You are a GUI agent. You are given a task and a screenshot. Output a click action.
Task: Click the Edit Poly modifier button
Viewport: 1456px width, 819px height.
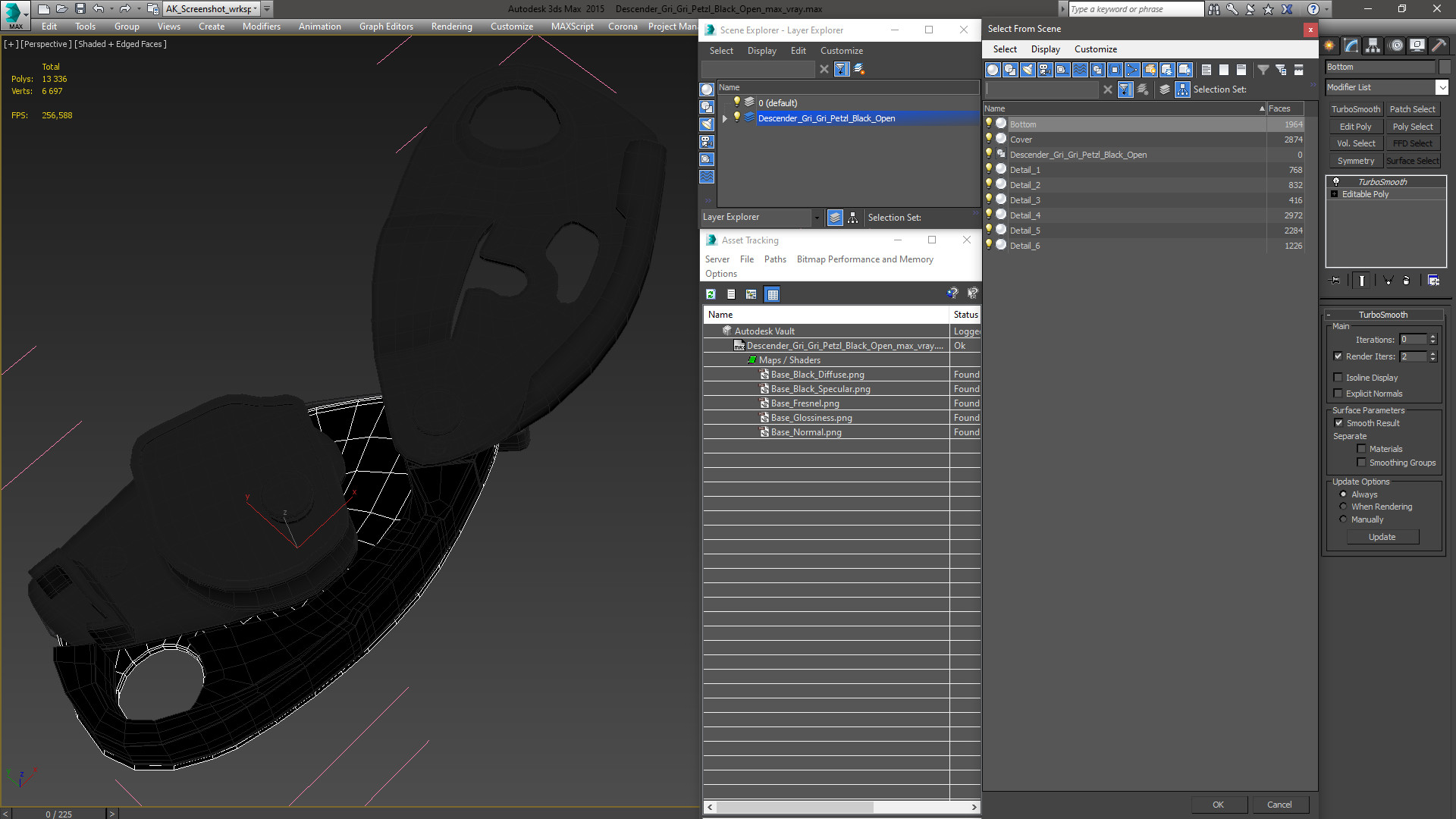click(x=1355, y=127)
